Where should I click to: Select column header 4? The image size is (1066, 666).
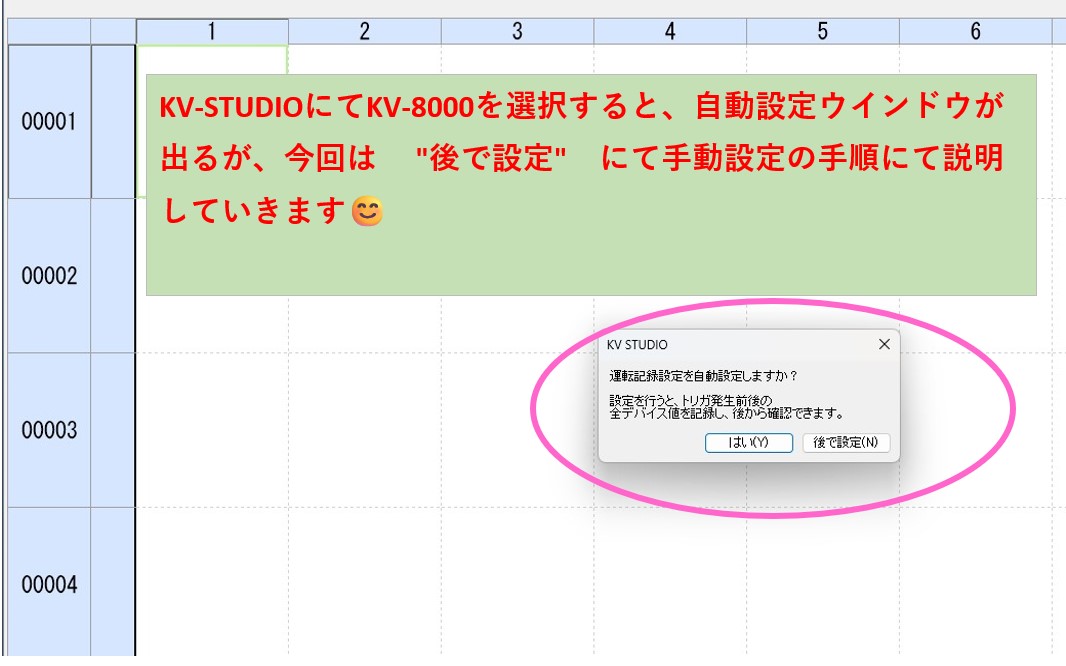point(670,32)
